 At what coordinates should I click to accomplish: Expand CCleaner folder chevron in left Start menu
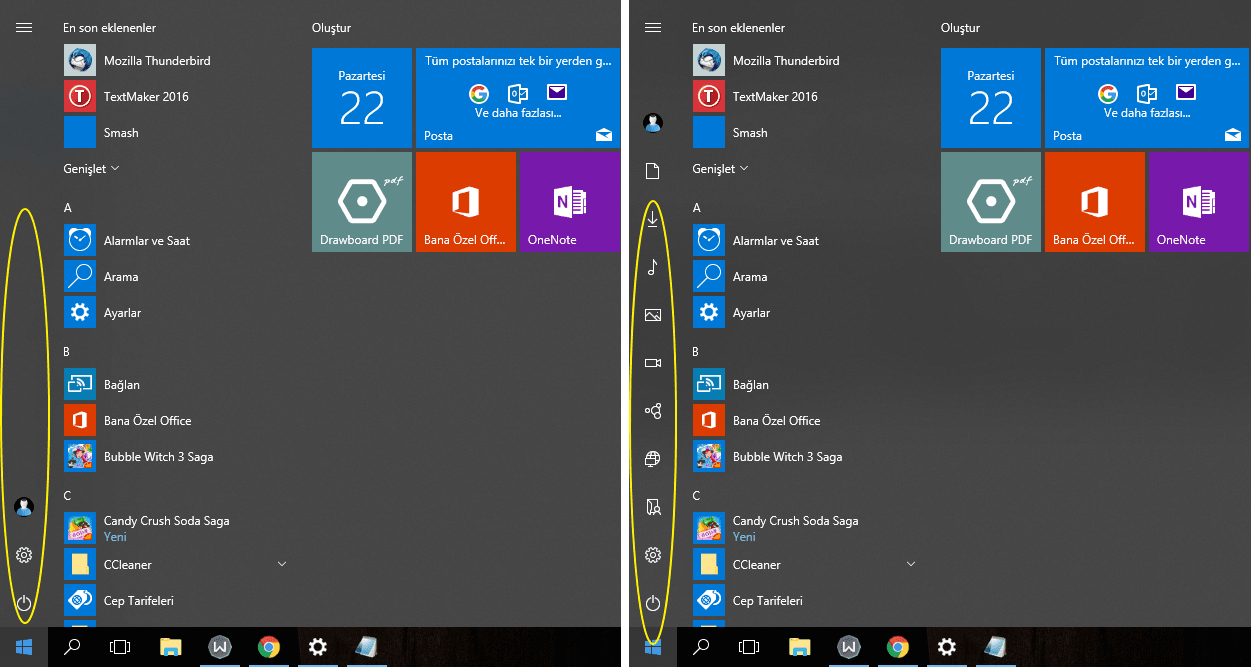282,564
